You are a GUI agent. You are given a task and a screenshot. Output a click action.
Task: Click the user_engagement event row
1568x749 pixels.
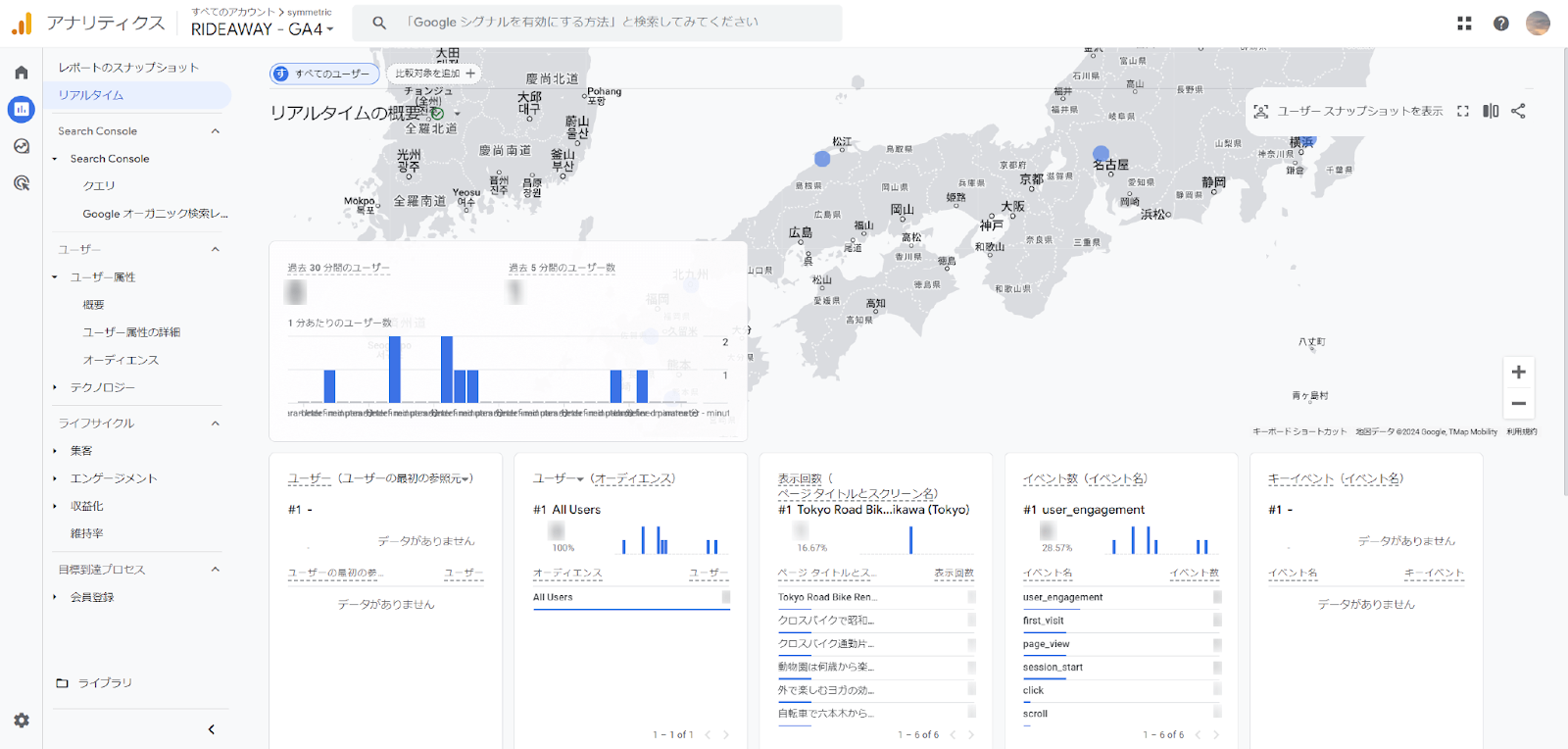coord(1122,597)
